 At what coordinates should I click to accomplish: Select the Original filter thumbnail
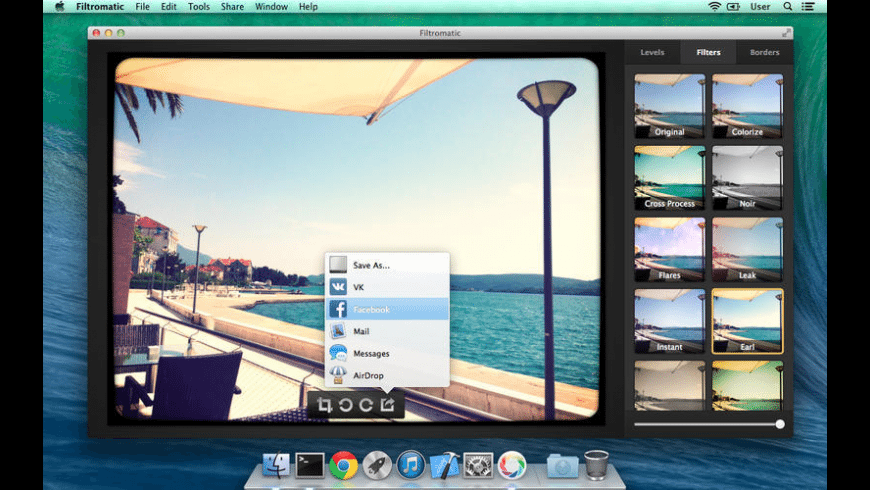pyautogui.click(x=669, y=105)
